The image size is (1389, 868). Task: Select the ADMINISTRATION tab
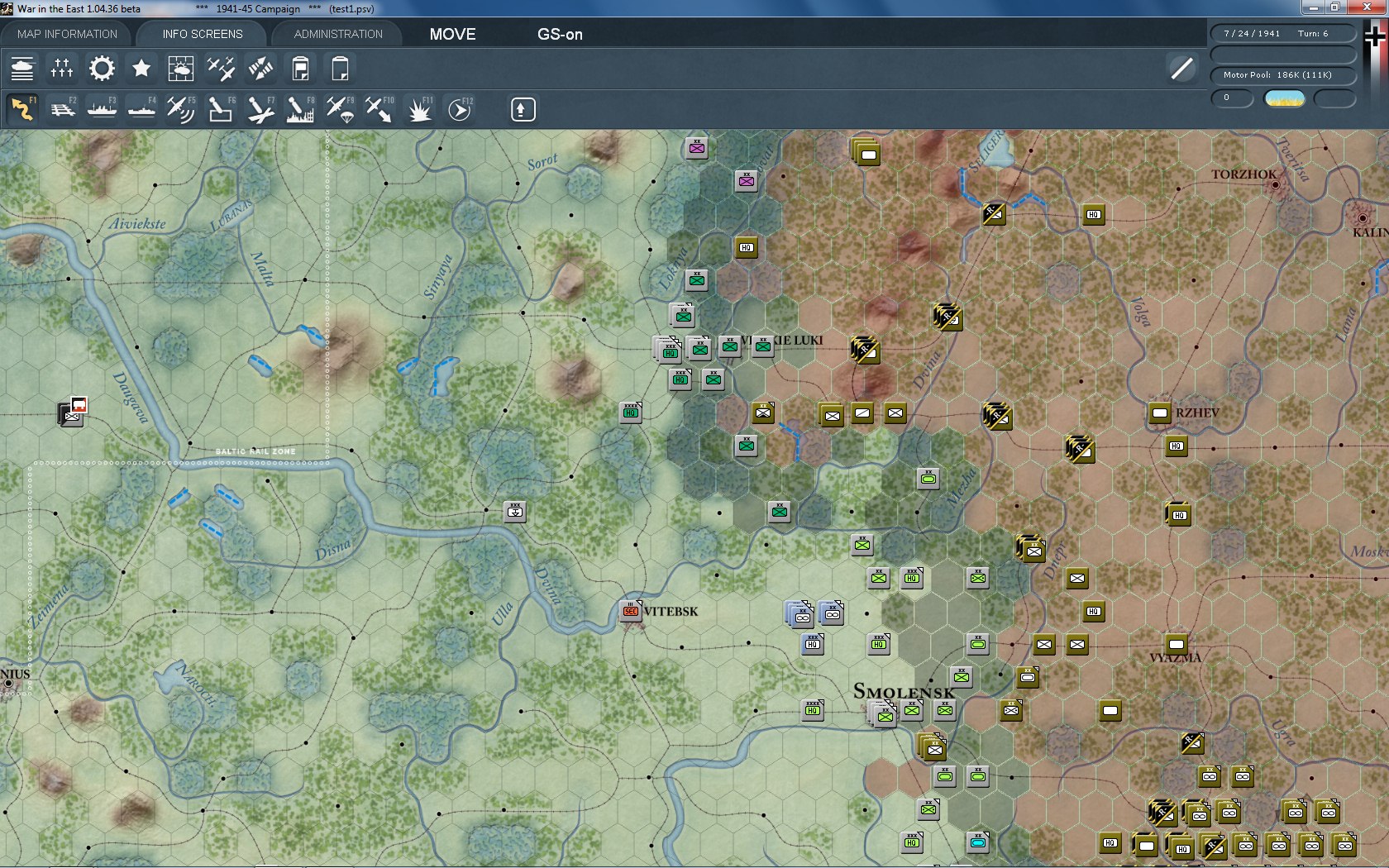[x=338, y=34]
